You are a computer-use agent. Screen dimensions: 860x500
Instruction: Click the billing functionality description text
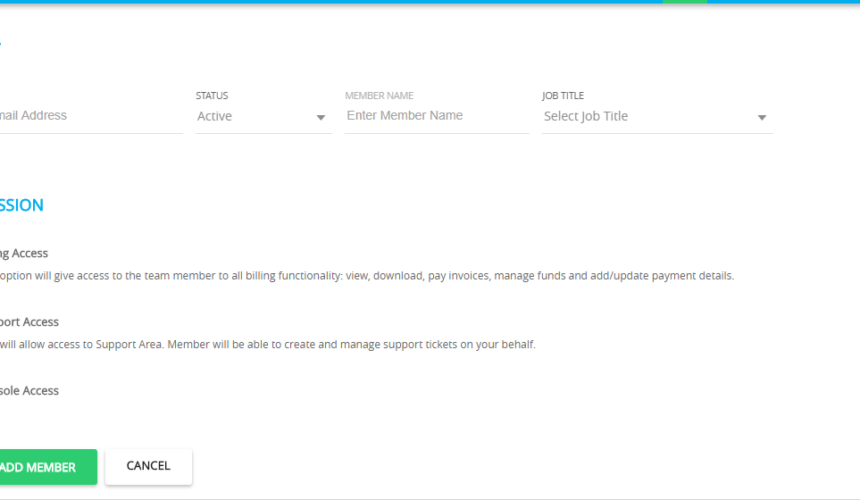[x=366, y=276]
